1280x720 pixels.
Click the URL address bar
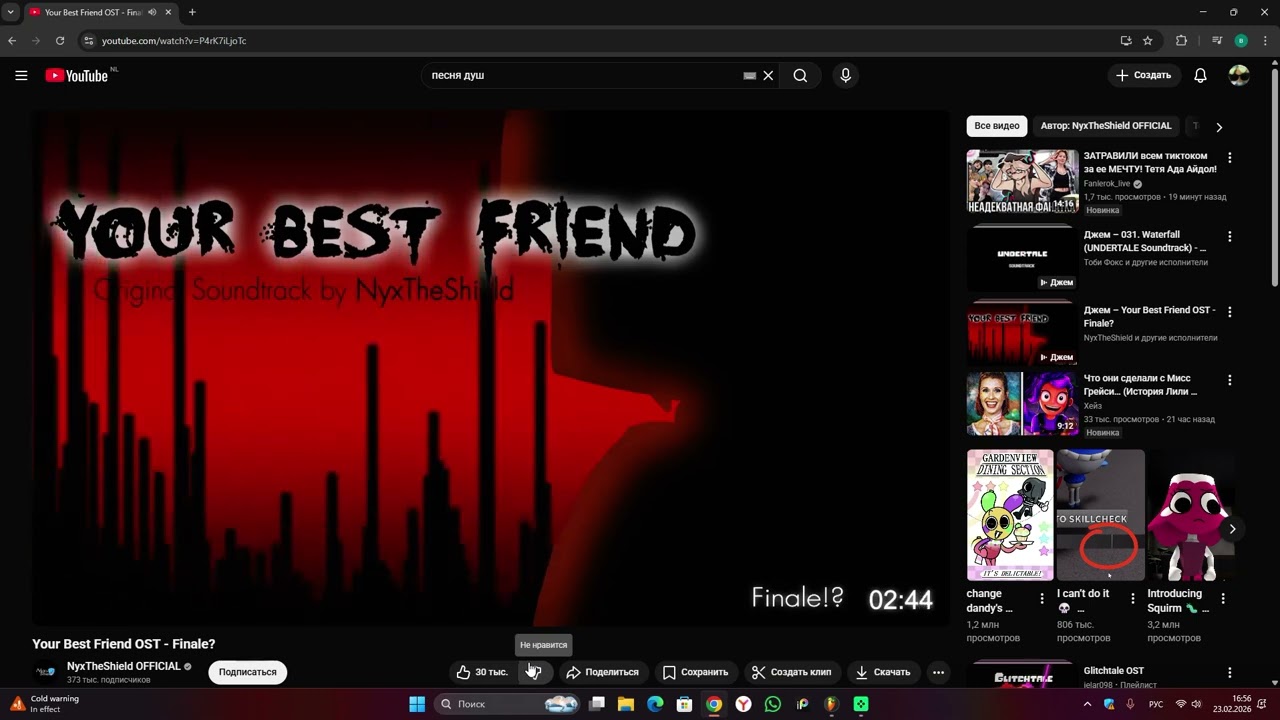click(x=600, y=41)
